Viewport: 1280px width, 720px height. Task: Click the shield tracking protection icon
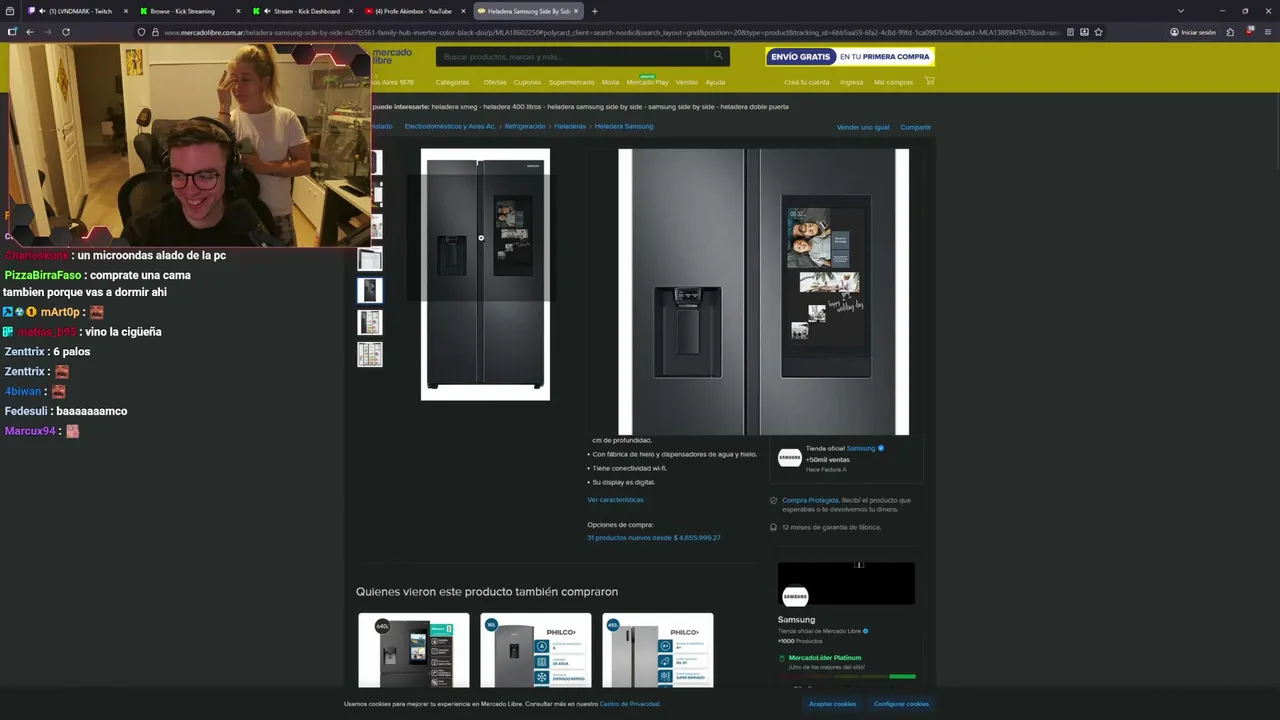(141, 32)
